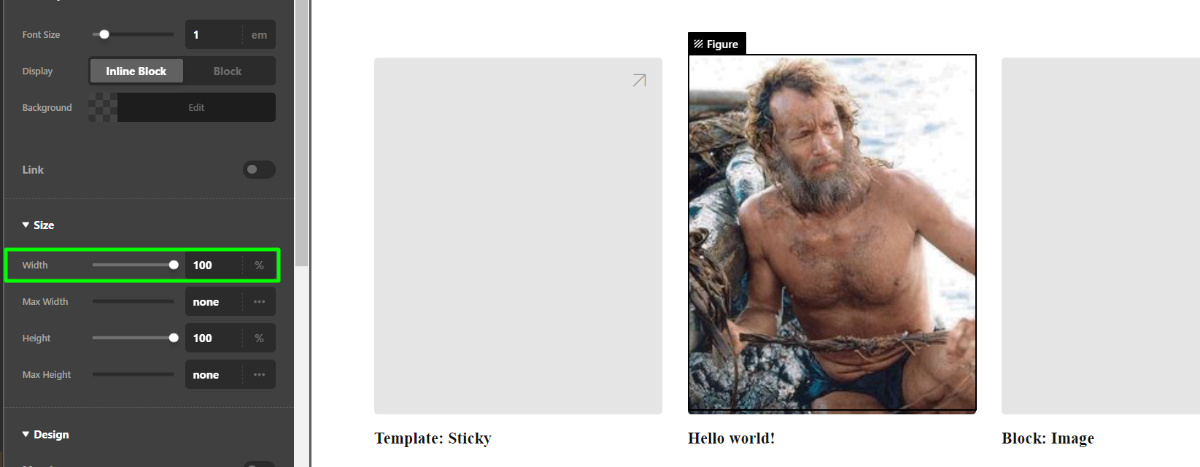Select the Block display option
The height and width of the screenshot is (467, 1200).
[x=228, y=71]
